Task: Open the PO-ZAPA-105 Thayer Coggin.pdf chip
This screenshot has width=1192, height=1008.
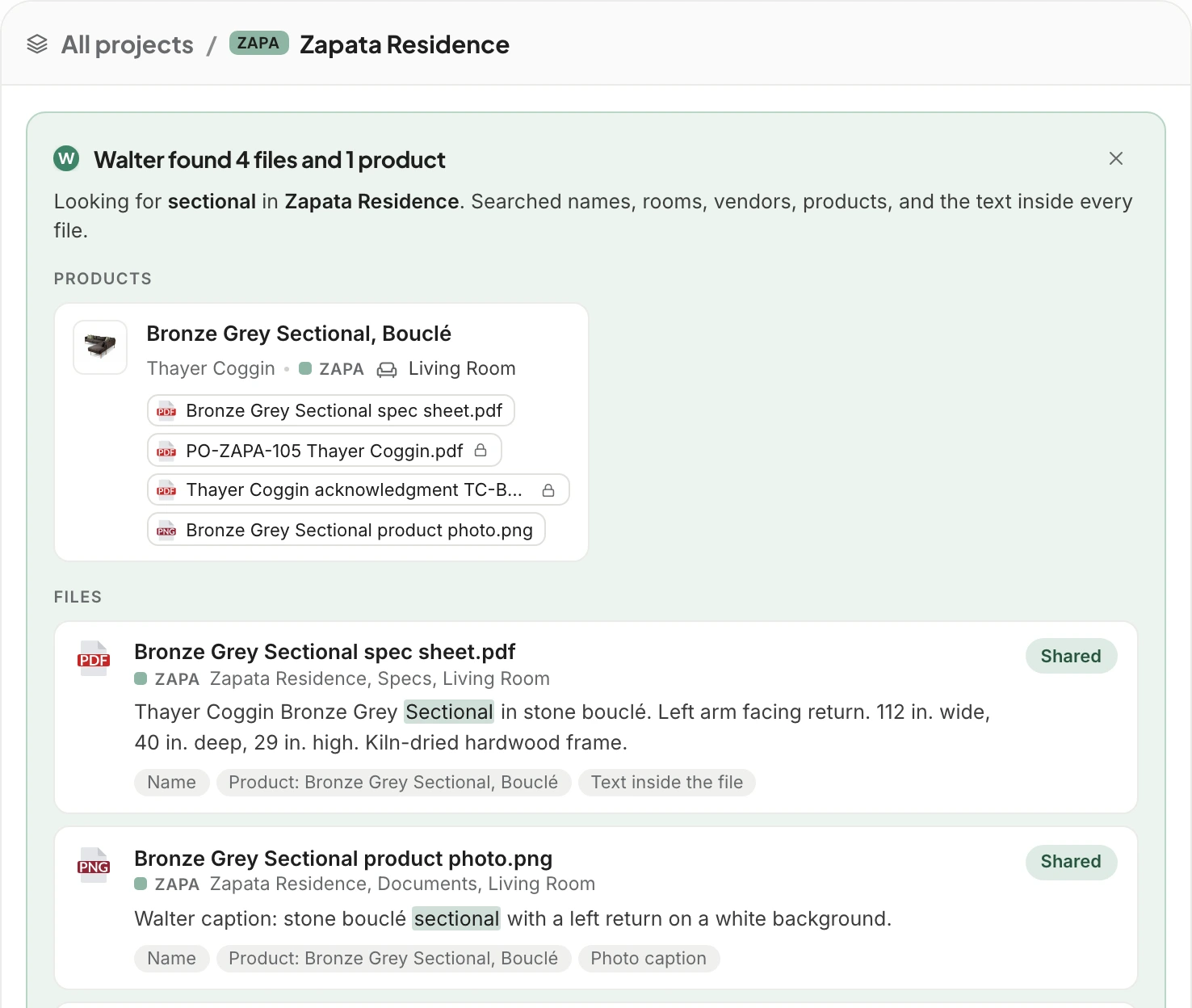Action: coord(325,451)
